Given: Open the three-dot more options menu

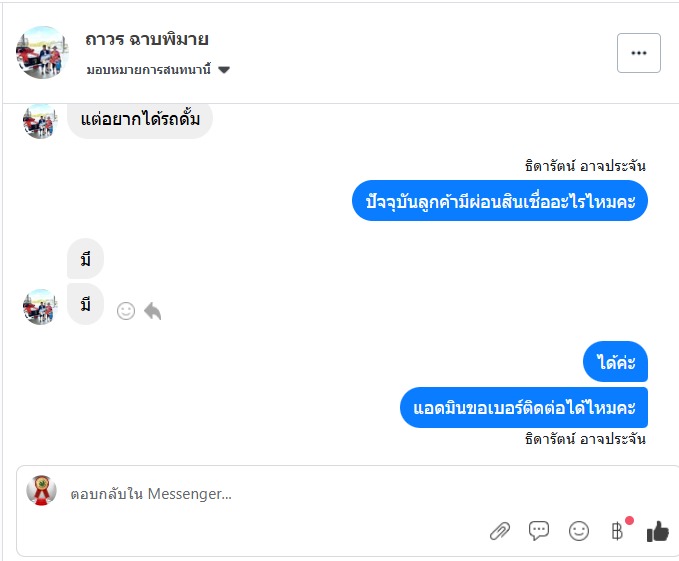Looking at the screenshot, I should 638,53.
